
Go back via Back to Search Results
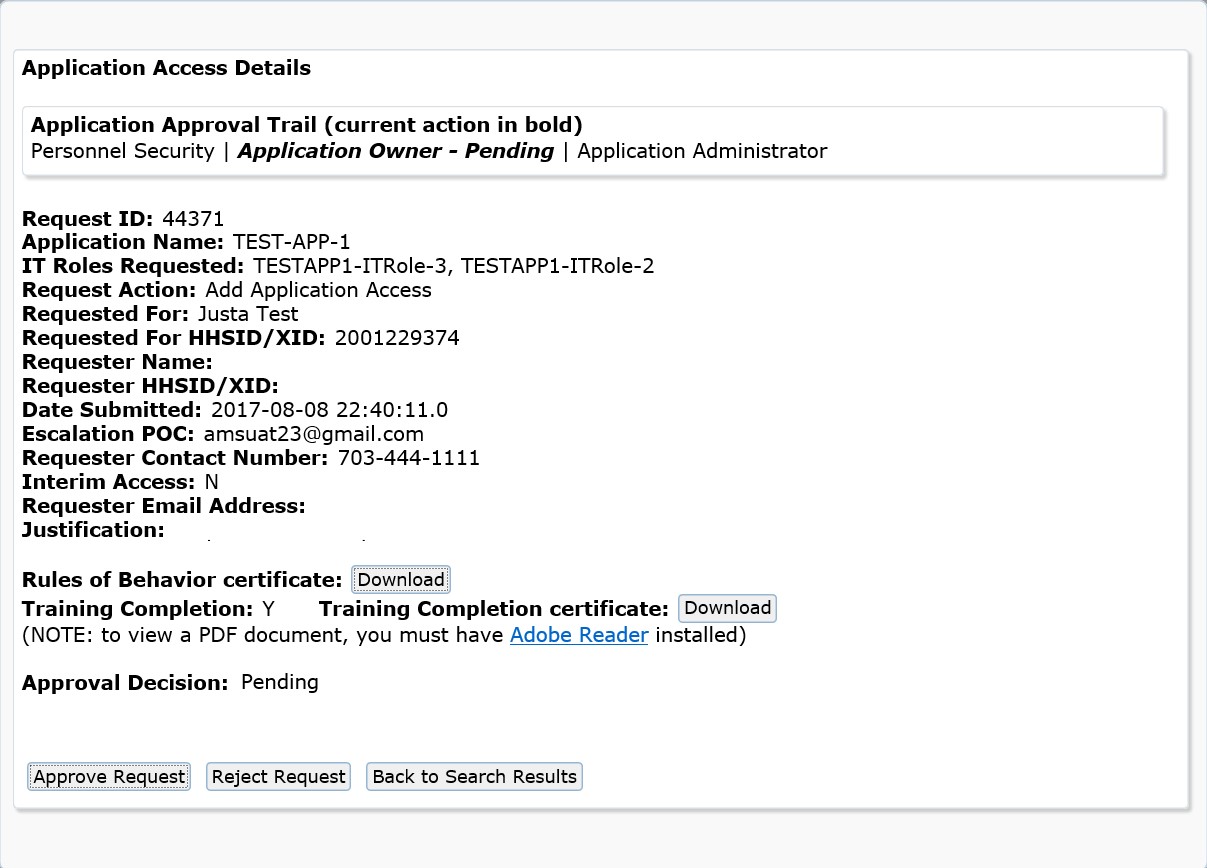click(x=474, y=777)
